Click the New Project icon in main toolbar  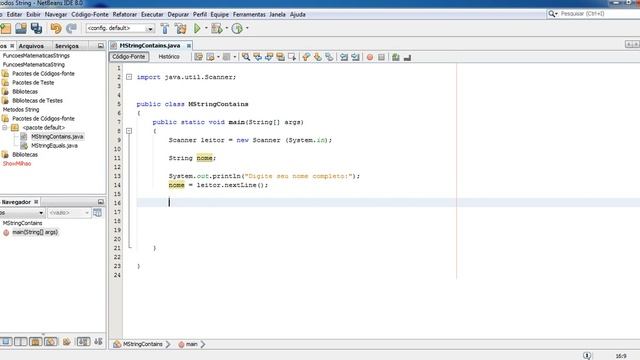click(x=6, y=29)
